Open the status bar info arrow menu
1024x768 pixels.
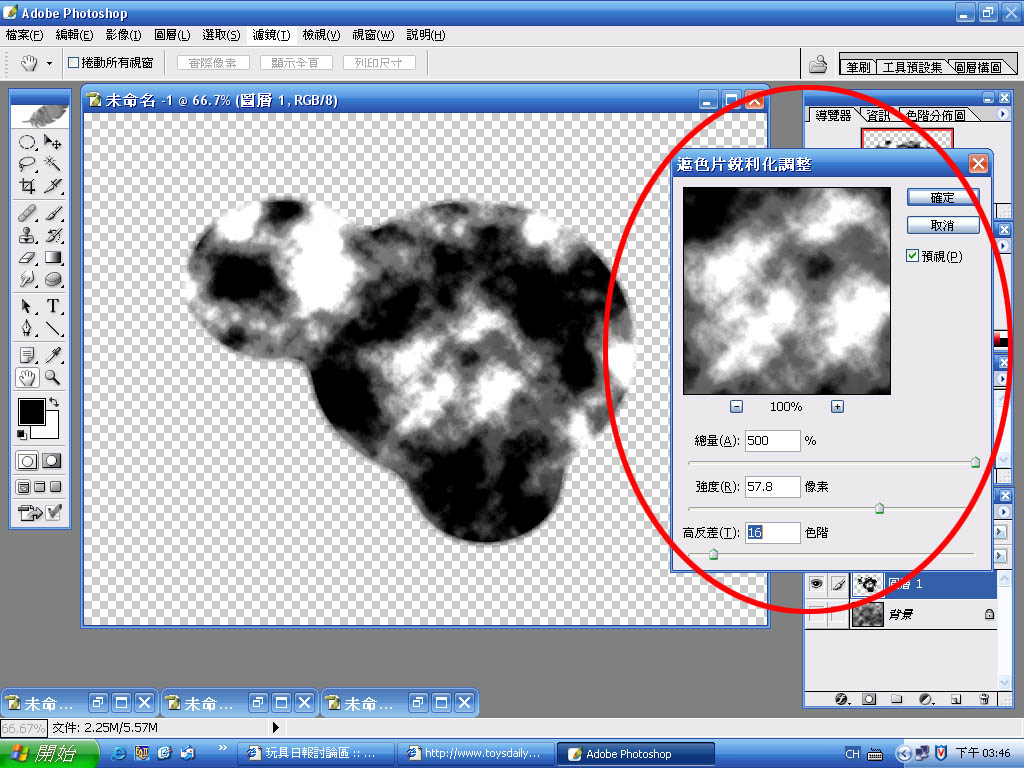click(276, 728)
